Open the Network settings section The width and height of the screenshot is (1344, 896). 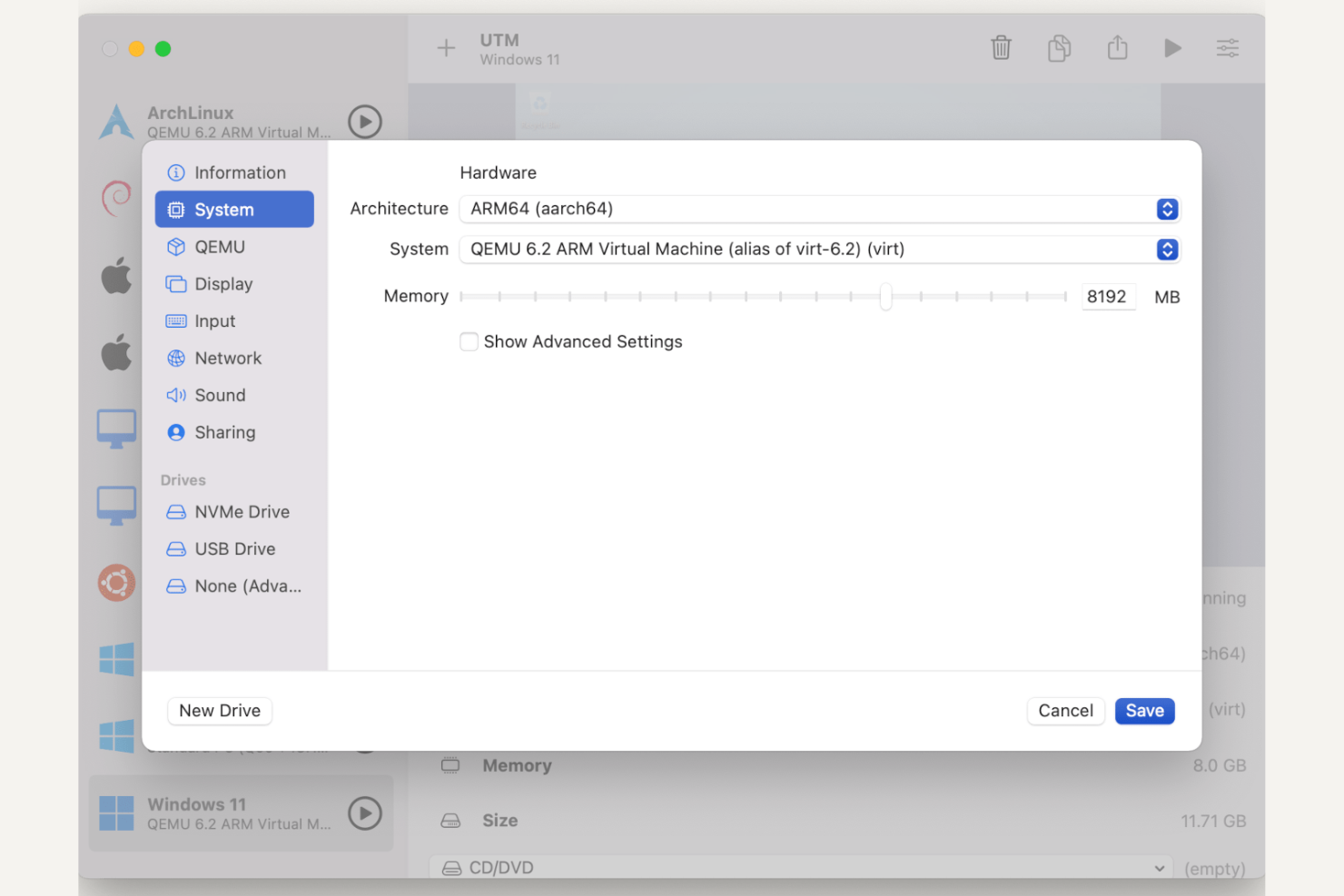click(x=234, y=359)
